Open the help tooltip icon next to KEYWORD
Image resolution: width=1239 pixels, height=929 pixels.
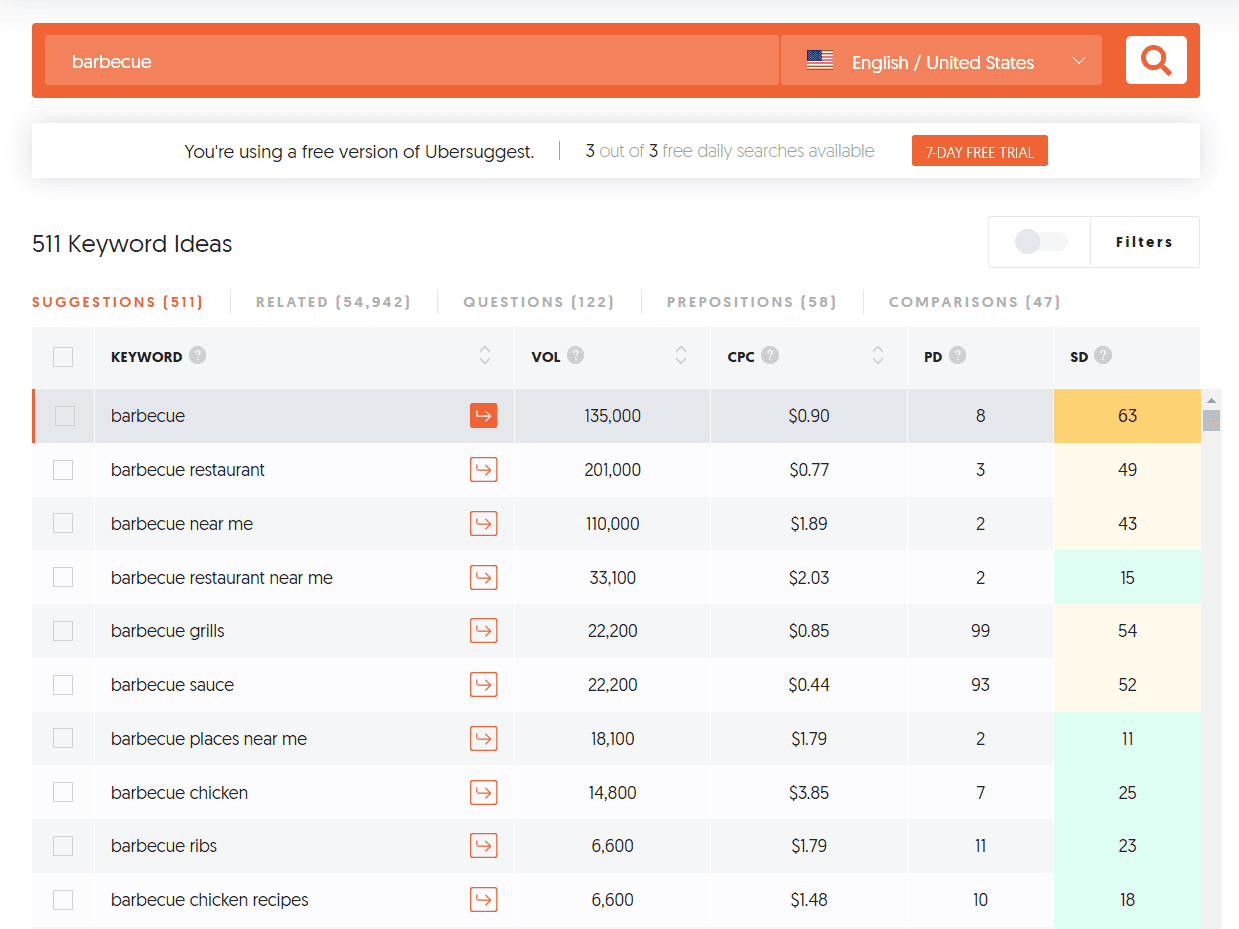click(200, 355)
